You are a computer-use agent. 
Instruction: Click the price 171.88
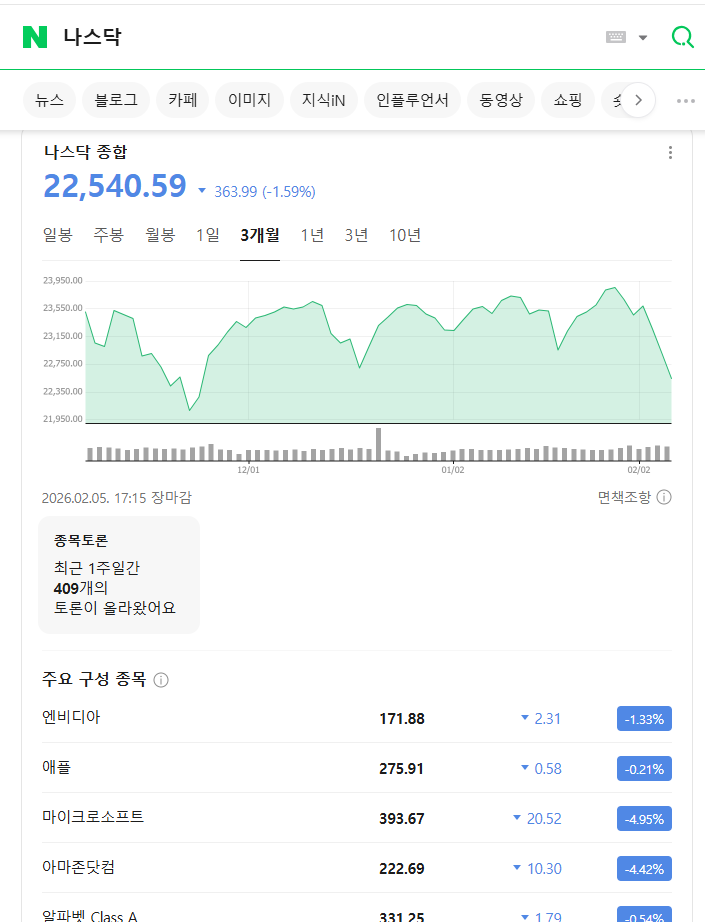pyautogui.click(x=402, y=719)
